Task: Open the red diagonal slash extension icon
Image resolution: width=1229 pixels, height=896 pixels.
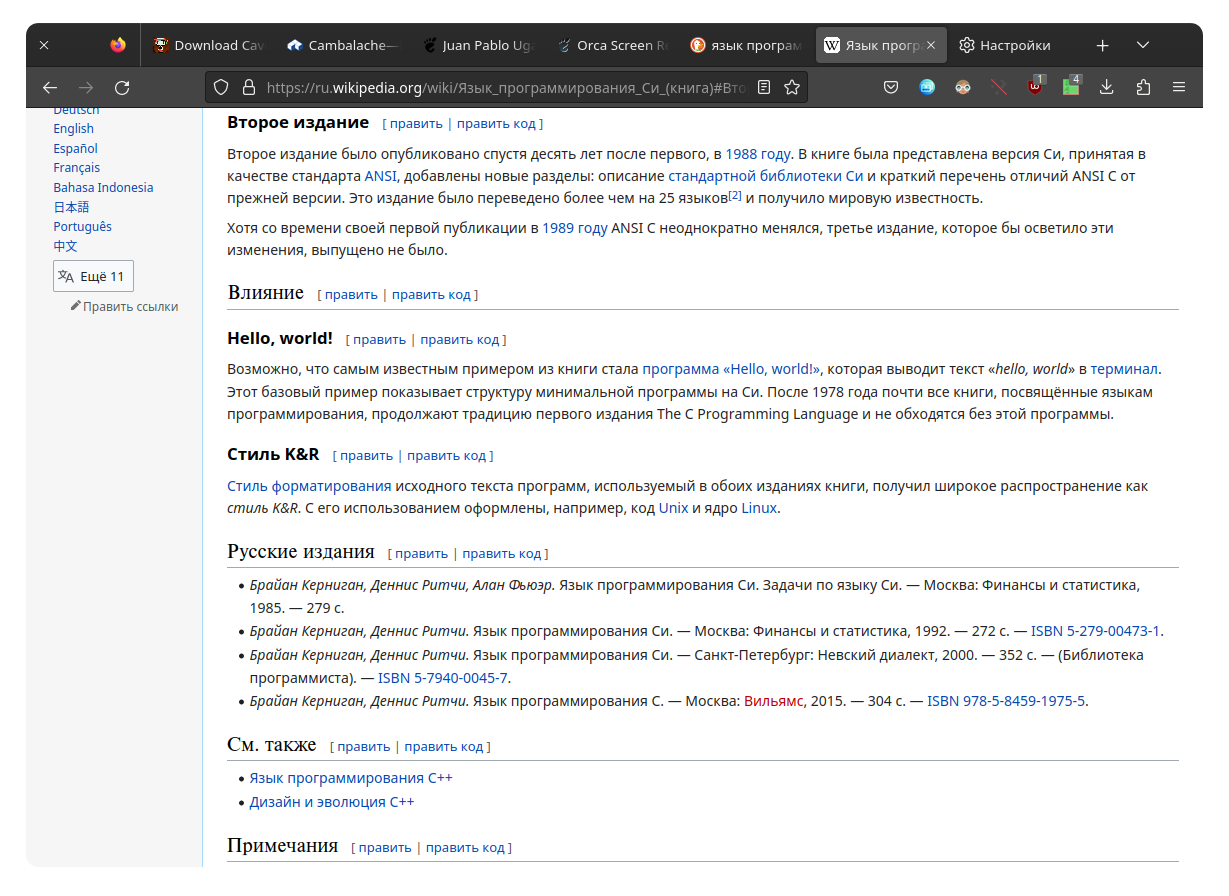Action: pos(999,88)
